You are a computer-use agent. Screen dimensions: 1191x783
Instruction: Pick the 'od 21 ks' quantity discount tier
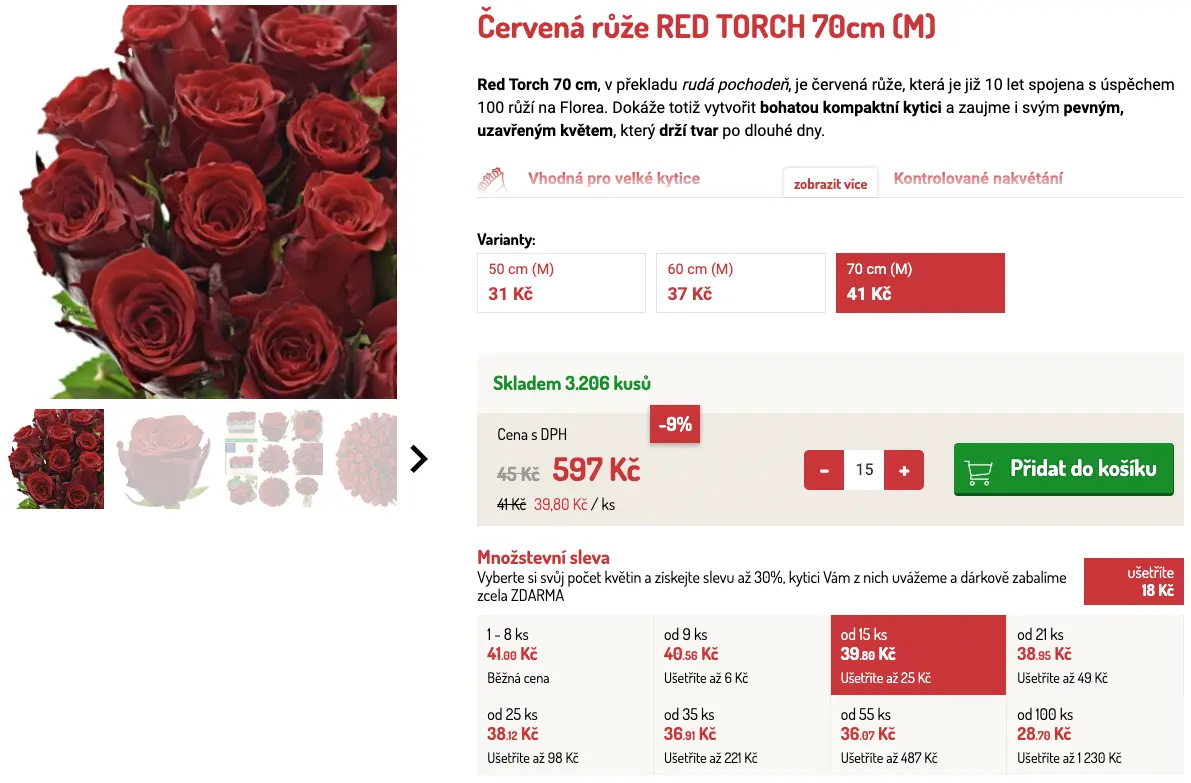[1094, 655]
